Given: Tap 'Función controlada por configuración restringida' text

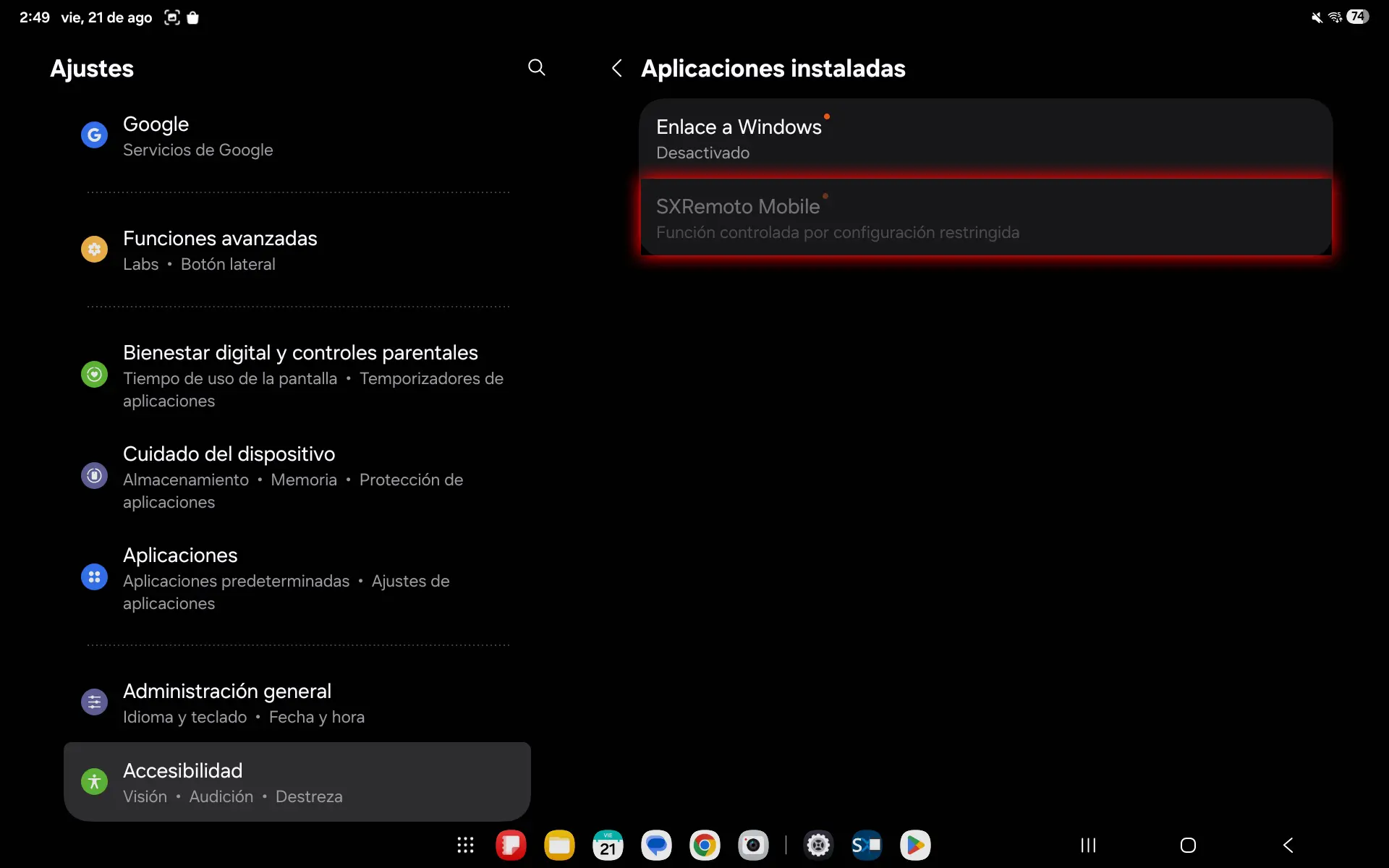Looking at the screenshot, I should [x=838, y=232].
